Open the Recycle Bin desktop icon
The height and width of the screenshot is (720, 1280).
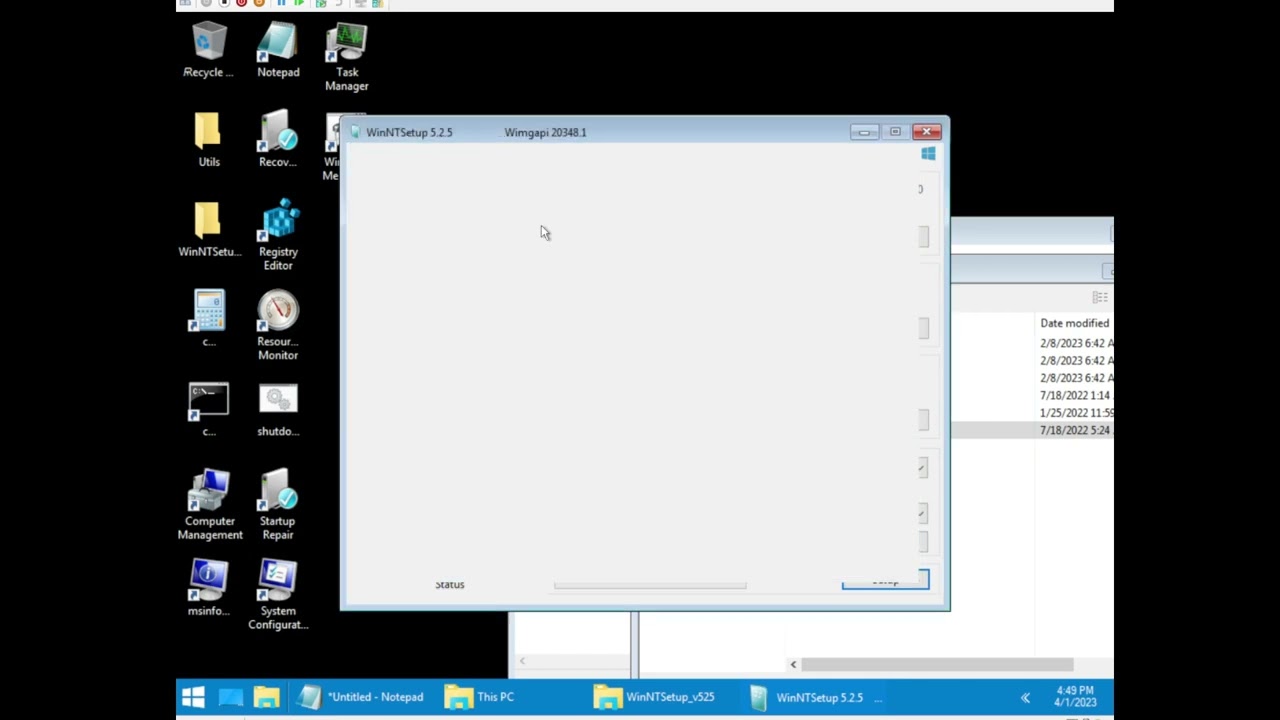[x=208, y=52]
